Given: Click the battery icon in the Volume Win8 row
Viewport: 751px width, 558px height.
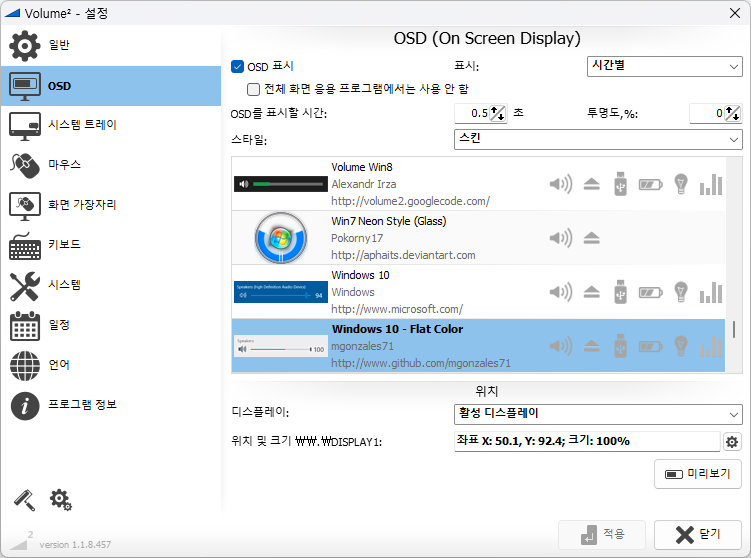Looking at the screenshot, I should (650, 184).
